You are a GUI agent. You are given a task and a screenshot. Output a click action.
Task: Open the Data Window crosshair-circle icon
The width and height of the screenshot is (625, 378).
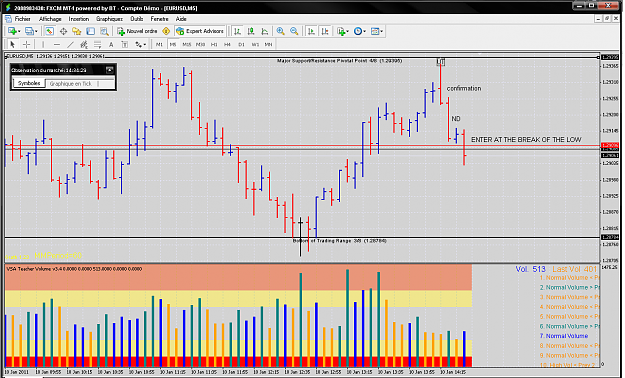[63, 31]
